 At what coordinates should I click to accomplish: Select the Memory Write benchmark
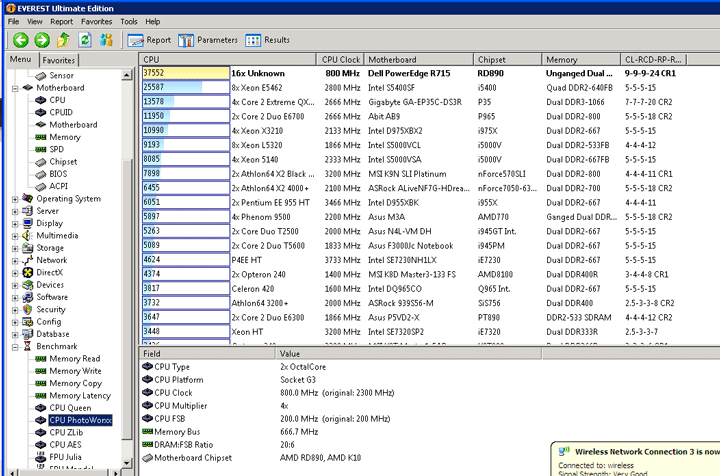[75, 371]
